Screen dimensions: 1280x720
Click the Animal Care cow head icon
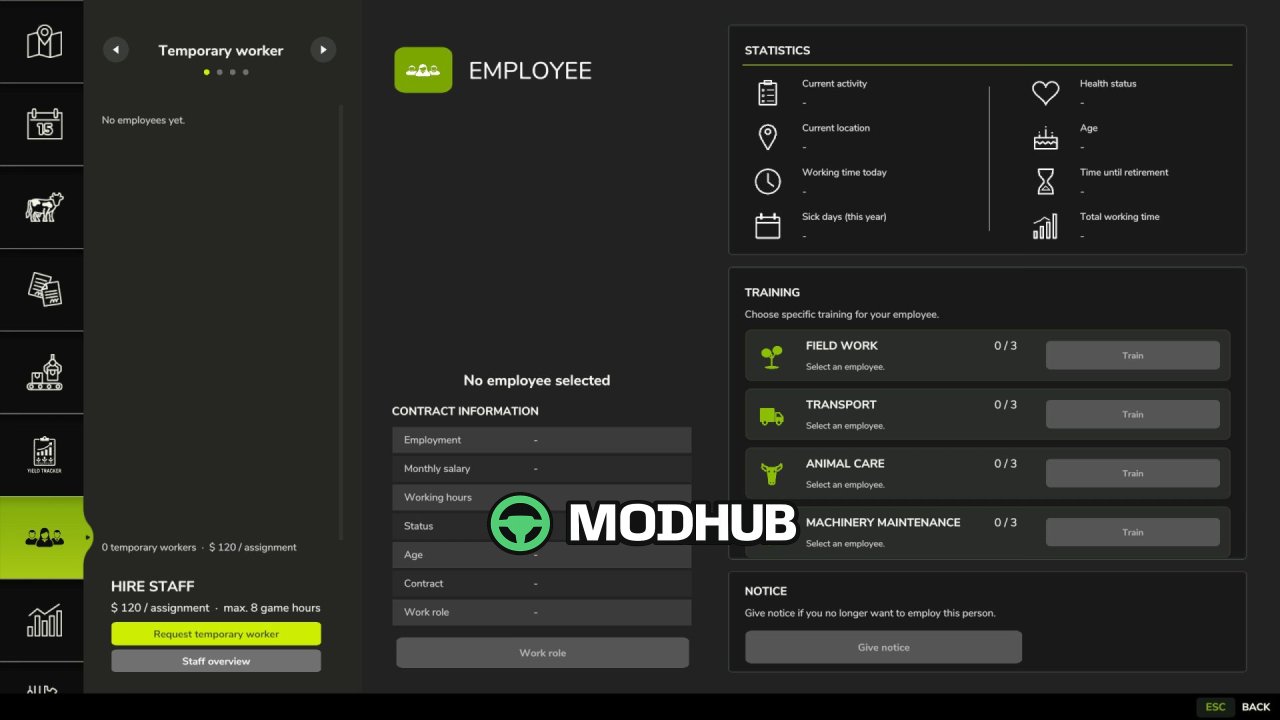pos(771,474)
